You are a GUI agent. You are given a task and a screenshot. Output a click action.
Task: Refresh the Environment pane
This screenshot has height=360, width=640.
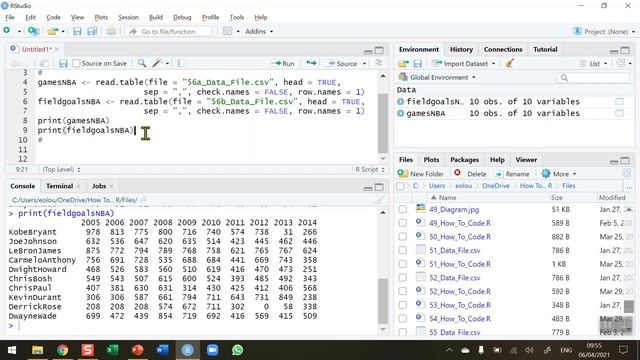[x=621, y=63]
